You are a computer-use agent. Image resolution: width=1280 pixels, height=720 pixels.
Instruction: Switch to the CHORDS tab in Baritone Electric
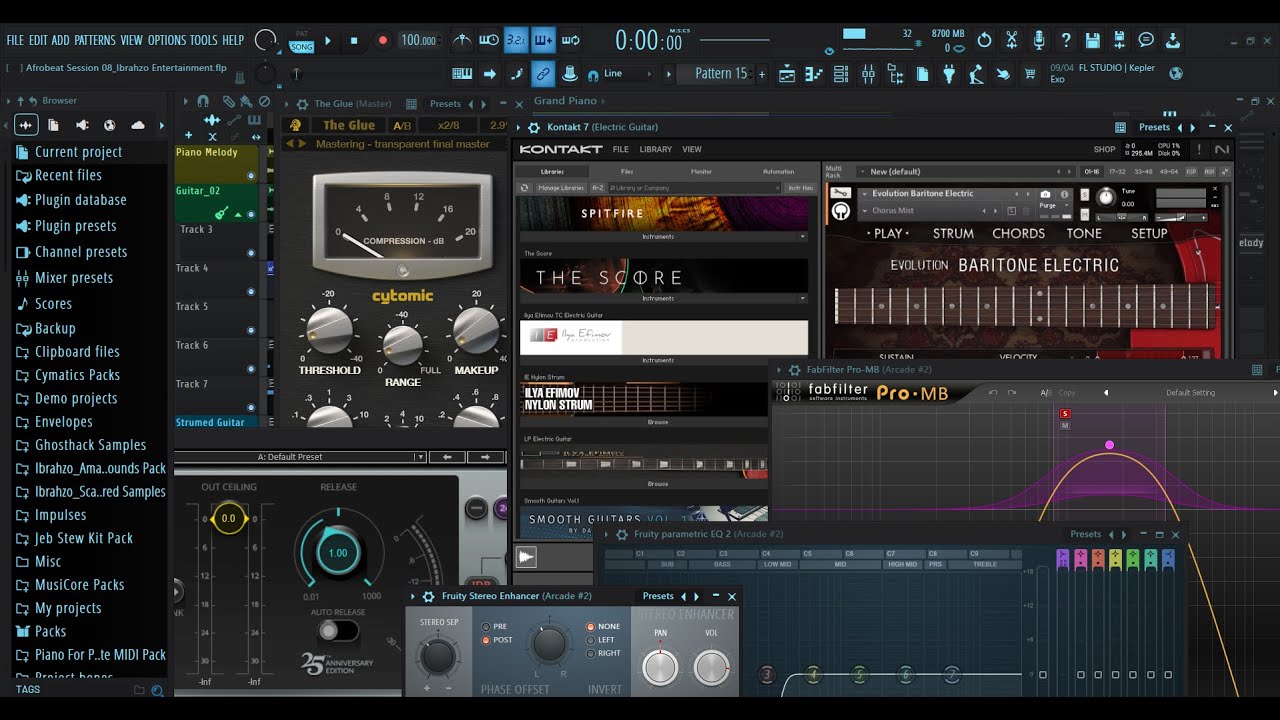pos(1018,233)
